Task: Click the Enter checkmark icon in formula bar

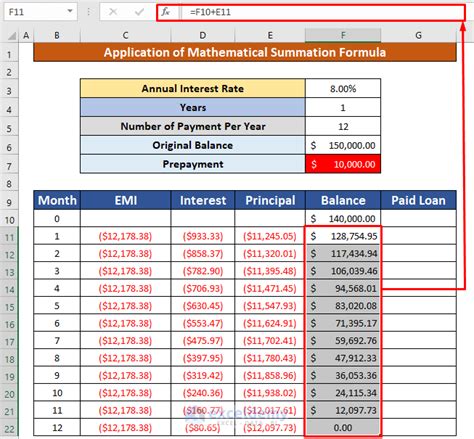Action: 139,12
